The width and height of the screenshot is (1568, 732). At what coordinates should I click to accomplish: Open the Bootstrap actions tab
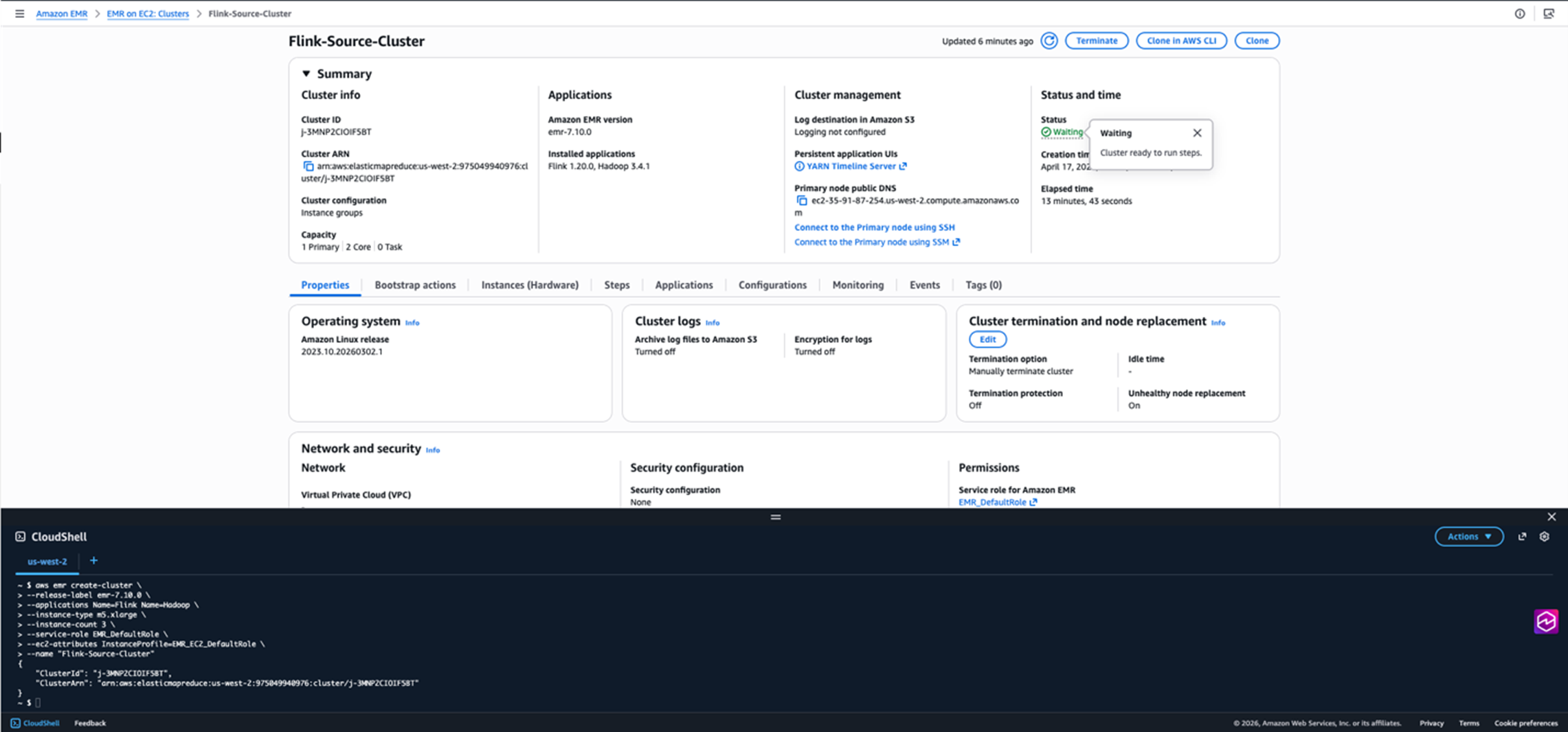(414, 285)
